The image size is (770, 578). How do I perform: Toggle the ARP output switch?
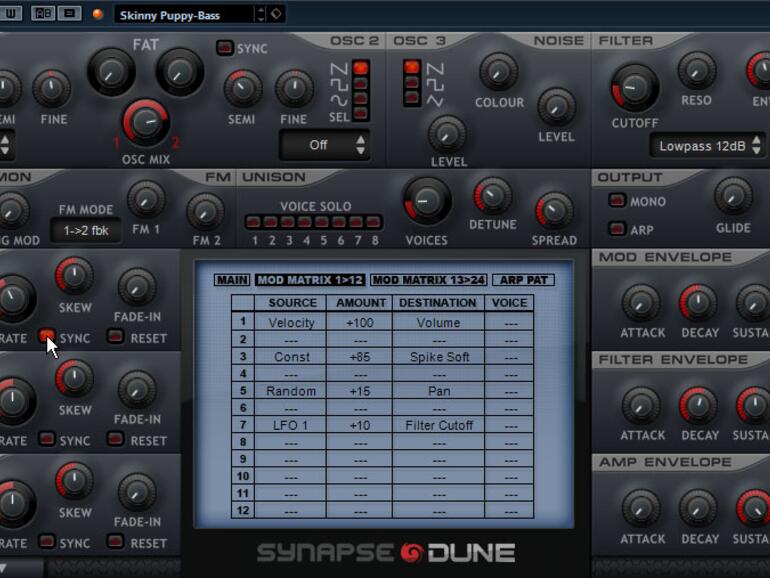click(x=617, y=229)
